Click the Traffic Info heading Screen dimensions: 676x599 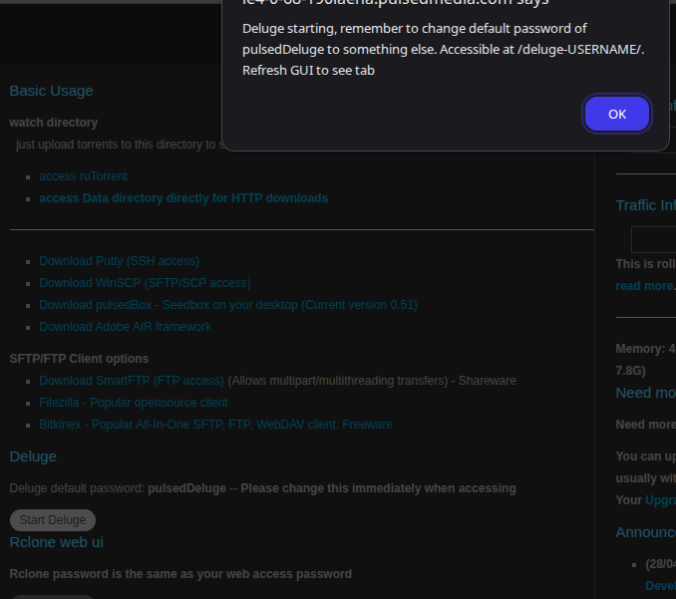645,205
